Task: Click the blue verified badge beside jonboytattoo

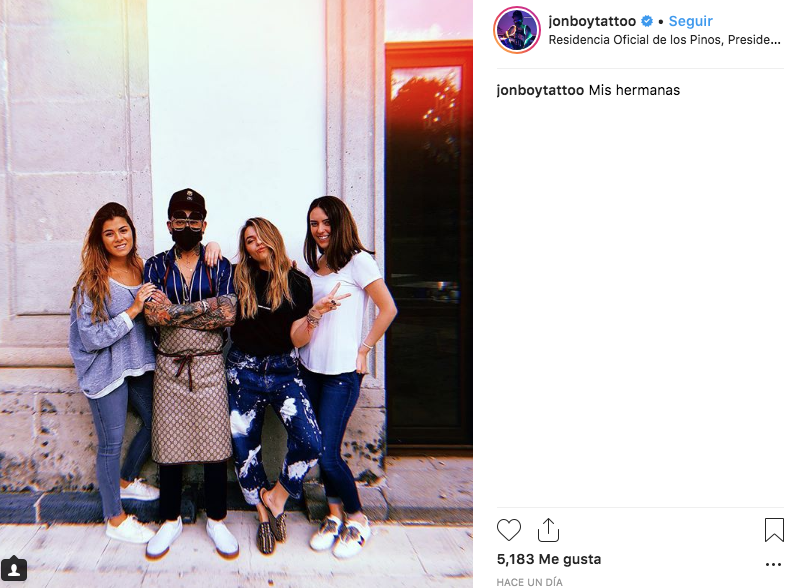Action: [647, 21]
